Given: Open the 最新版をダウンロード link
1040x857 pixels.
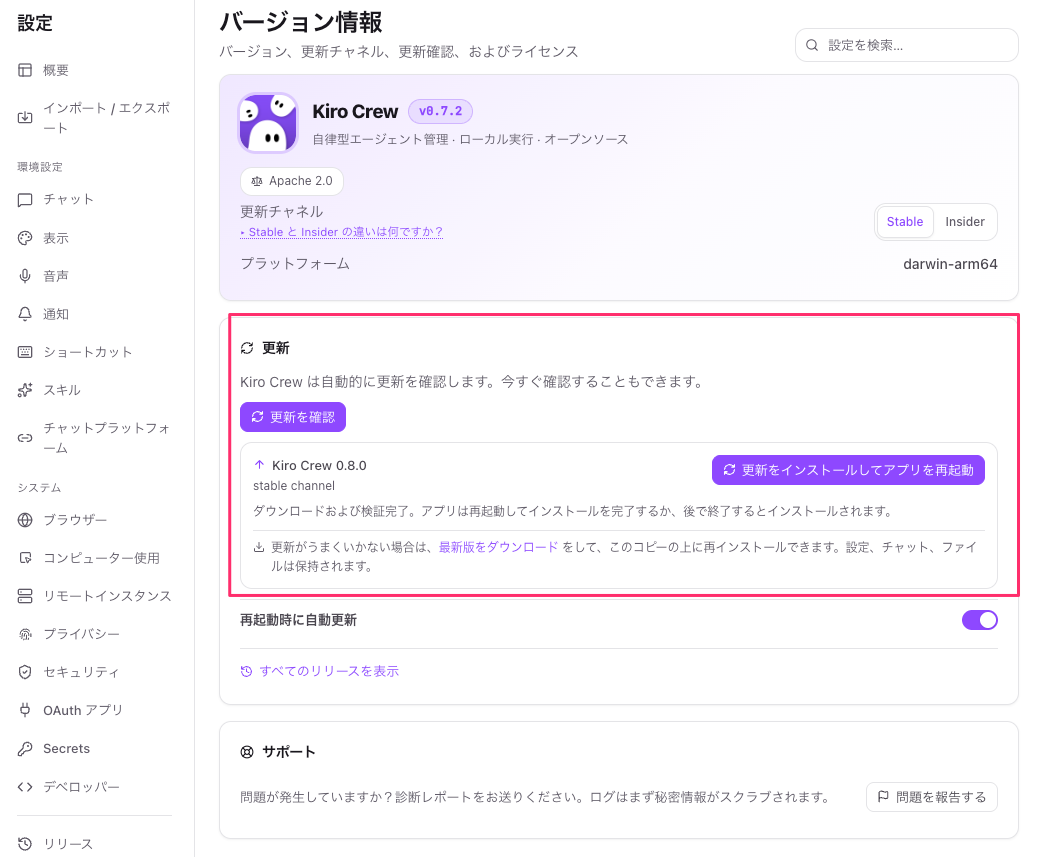Looking at the screenshot, I should (x=499, y=547).
